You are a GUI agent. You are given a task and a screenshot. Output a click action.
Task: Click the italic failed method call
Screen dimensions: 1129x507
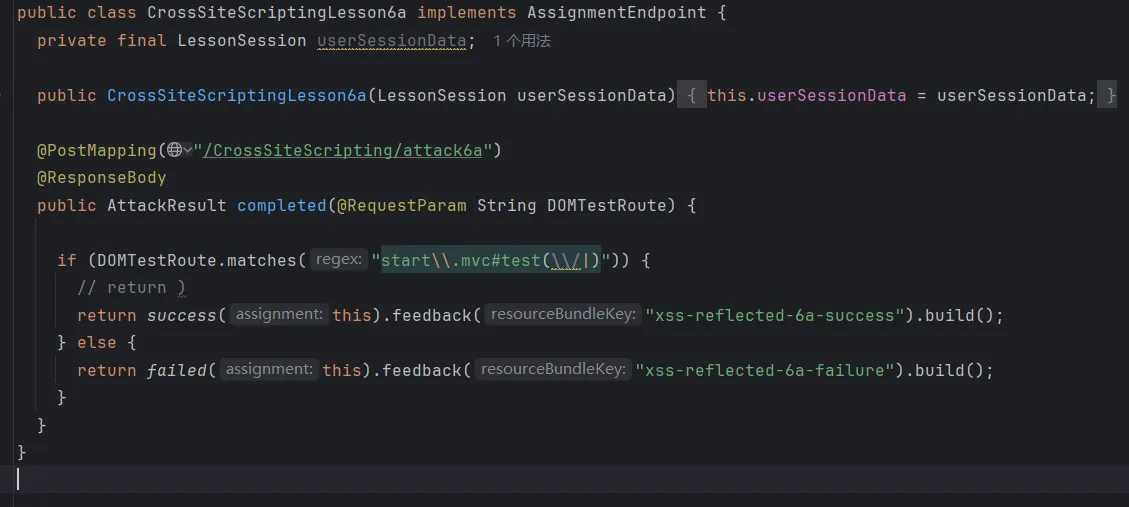[x=176, y=370]
